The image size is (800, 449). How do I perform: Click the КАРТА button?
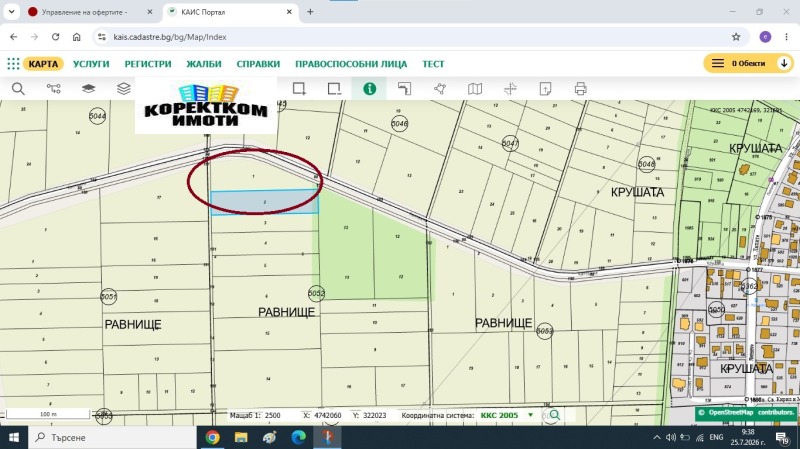(43, 64)
